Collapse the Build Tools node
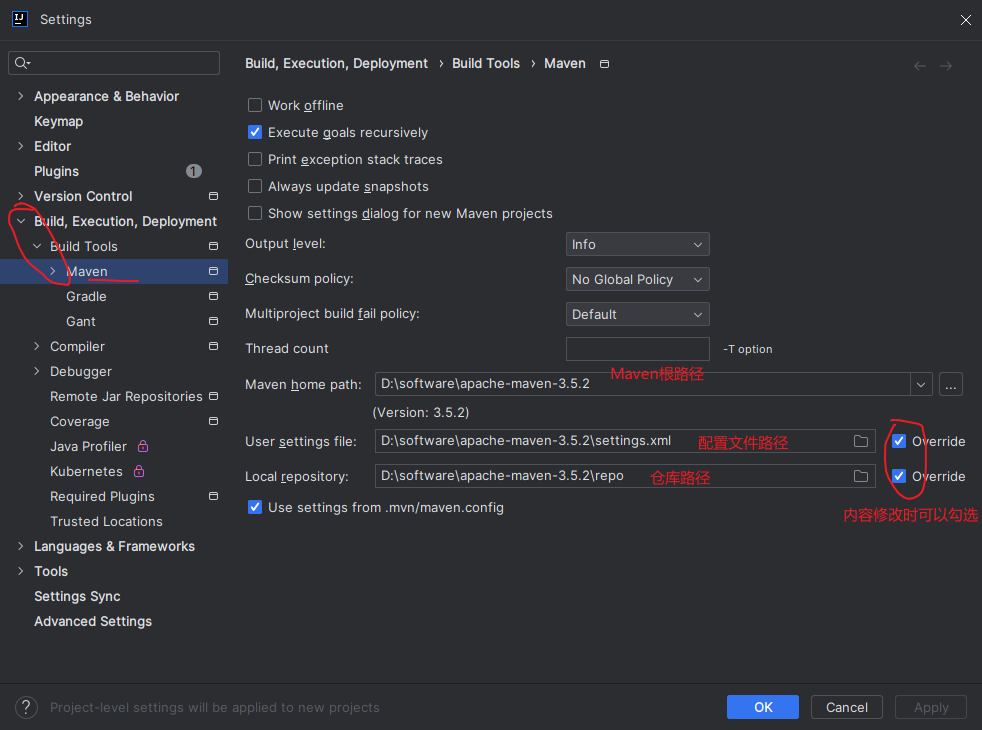Image resolution: width=982 pixels, height=730 pixels. (x=37, y=246)
